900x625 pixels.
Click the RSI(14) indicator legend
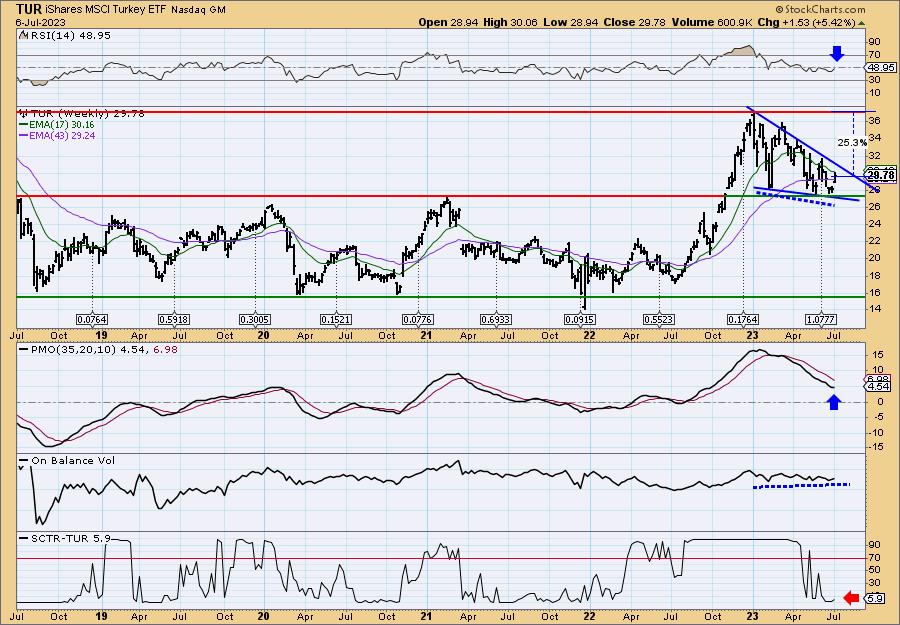pyautogui.click(x=65, y=36)
